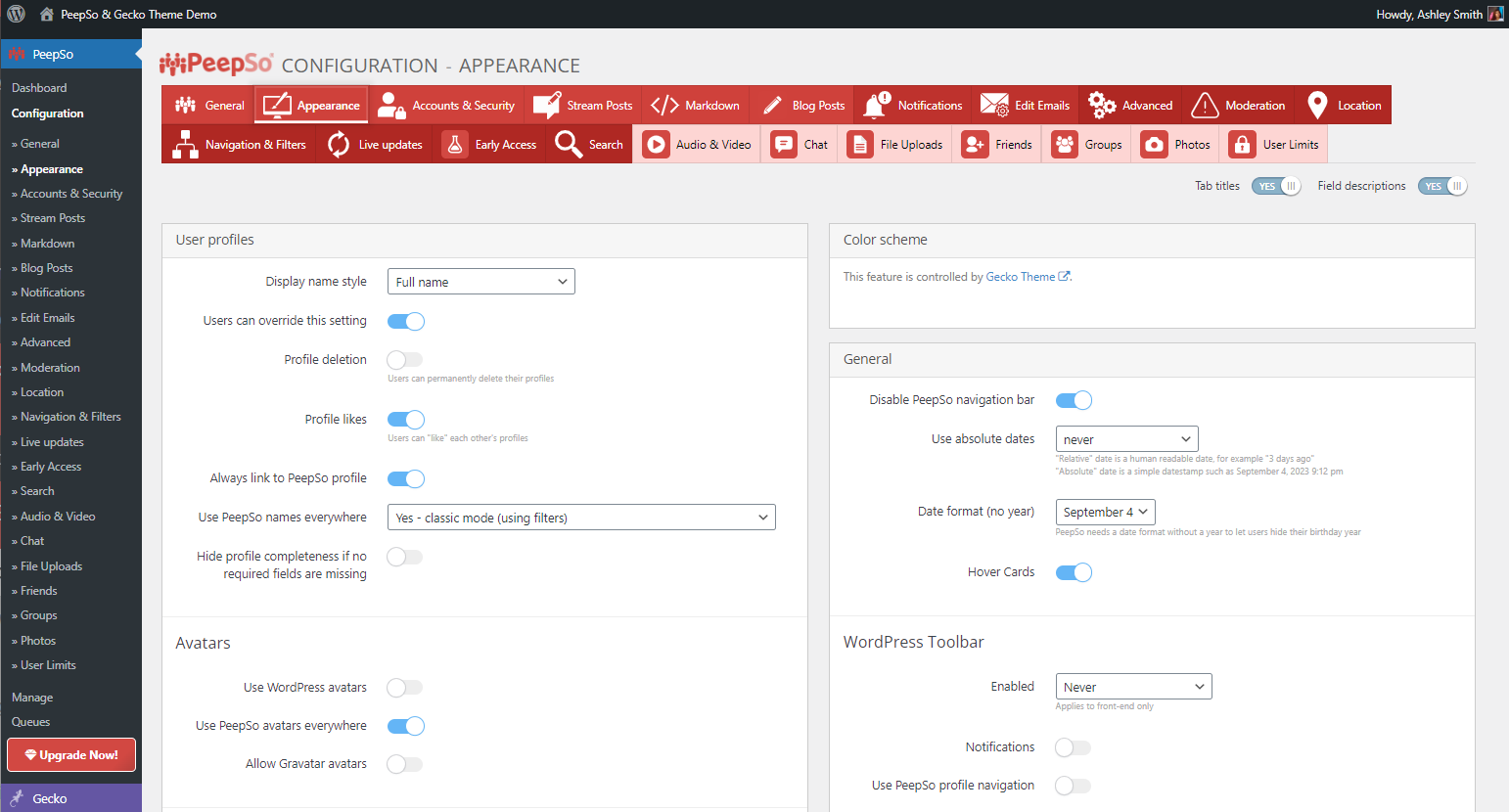This screenshot has height=812, width=1509.
Task: Click the Edit Emails envelope icon
Action: [x=994, y=105]
